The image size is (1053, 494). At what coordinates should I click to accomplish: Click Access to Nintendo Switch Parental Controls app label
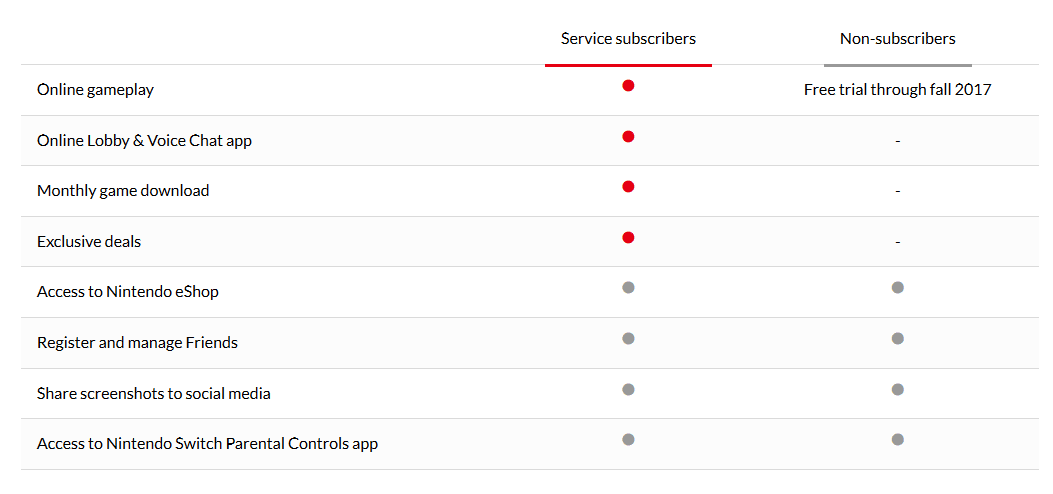click(x=208, y=444)
